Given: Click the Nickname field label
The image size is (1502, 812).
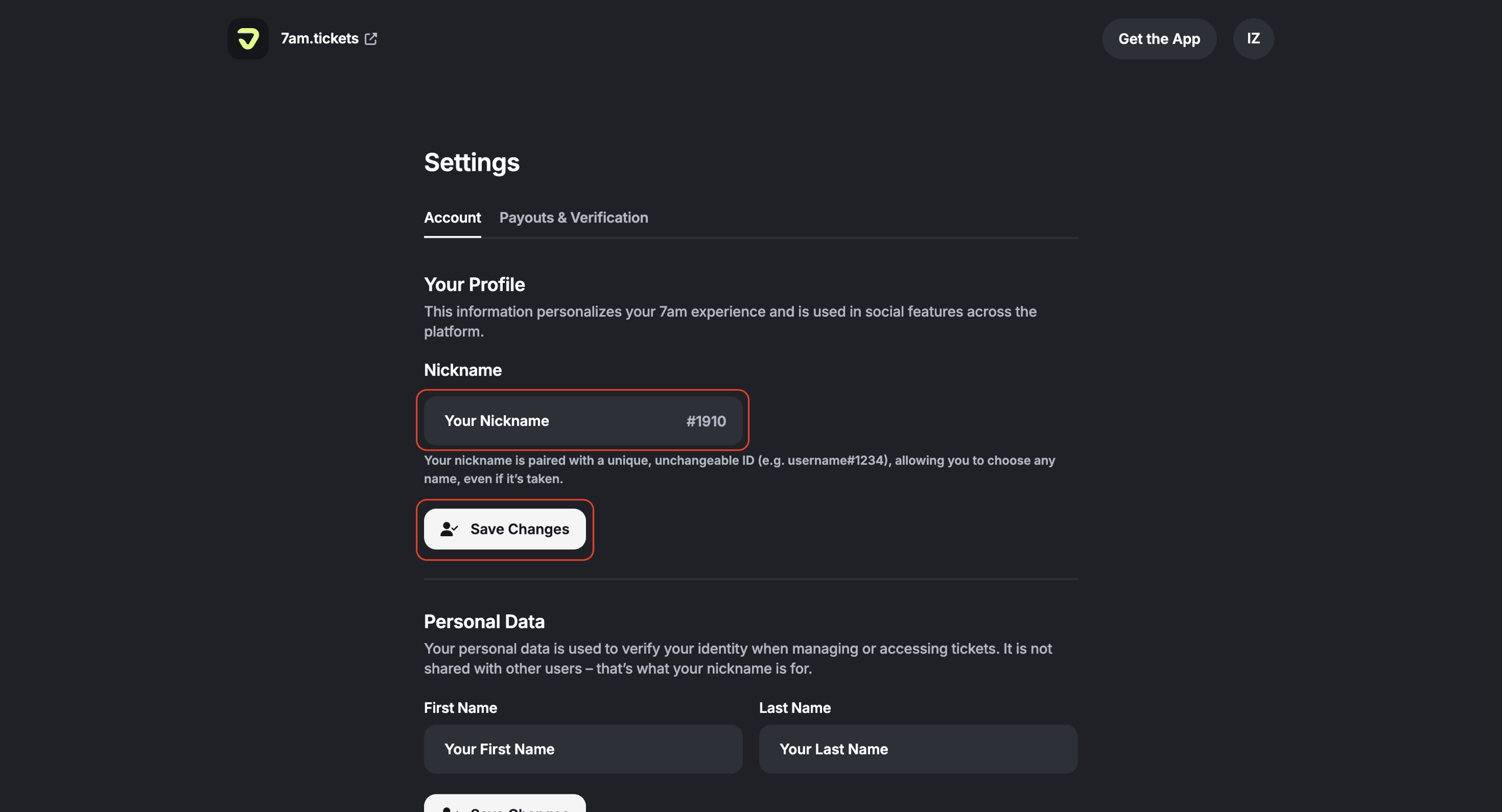Looking at the screenshot, I should 462,370.
